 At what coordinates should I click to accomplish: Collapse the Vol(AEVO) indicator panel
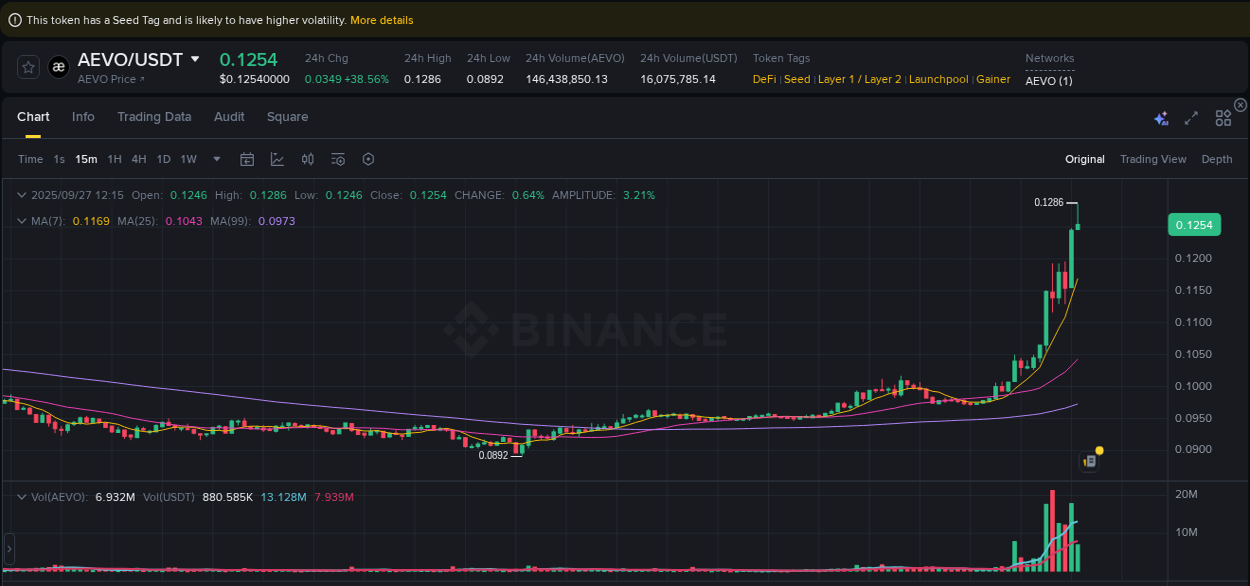coord(22,497)
